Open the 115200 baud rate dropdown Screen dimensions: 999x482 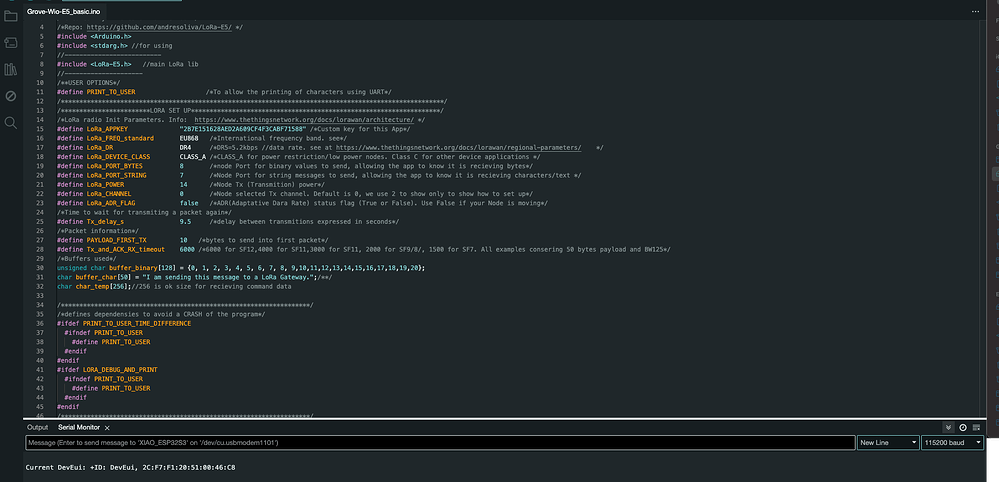952,443
